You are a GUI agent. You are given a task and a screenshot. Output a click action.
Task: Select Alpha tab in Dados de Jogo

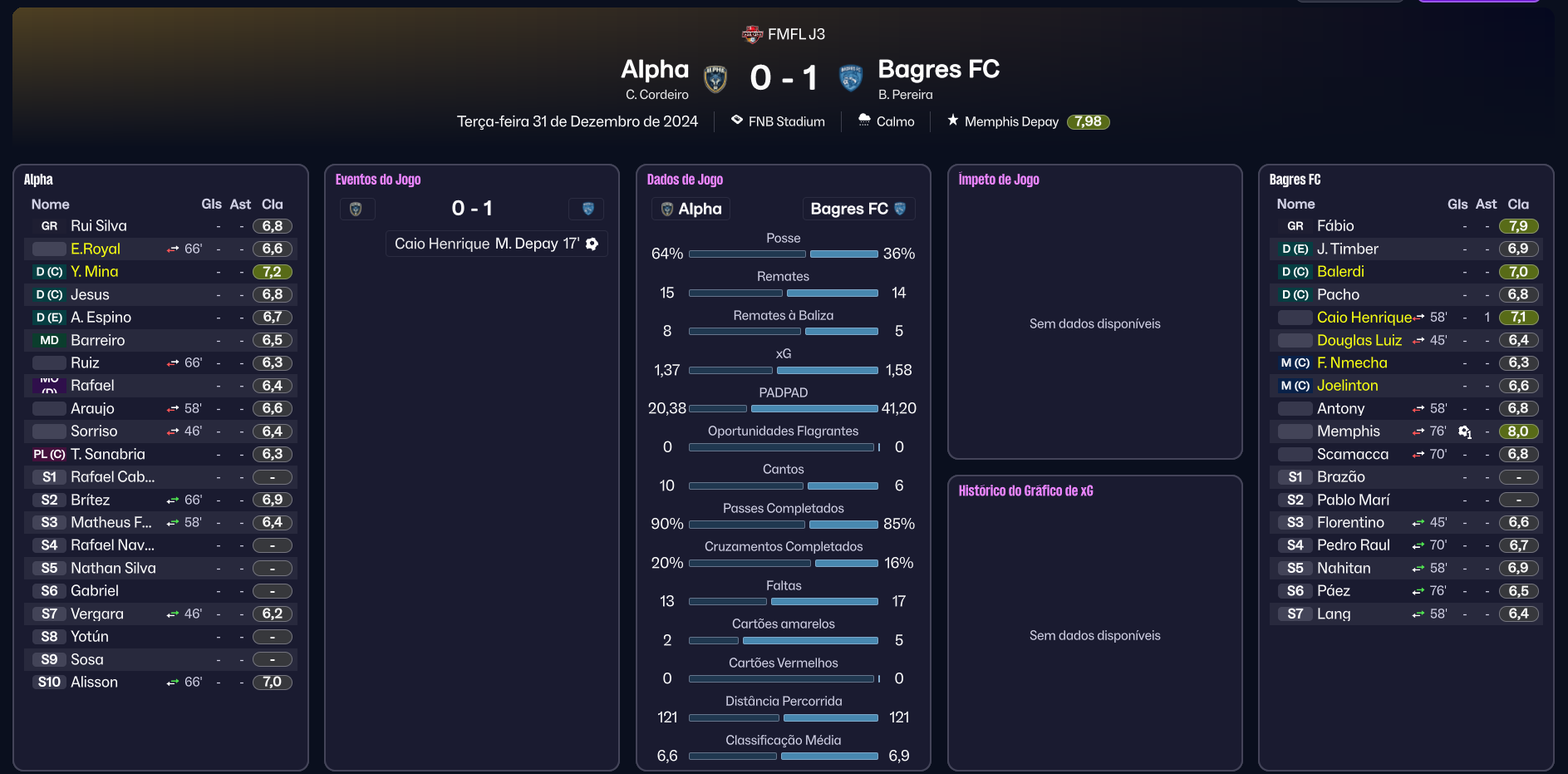(691, 209)
